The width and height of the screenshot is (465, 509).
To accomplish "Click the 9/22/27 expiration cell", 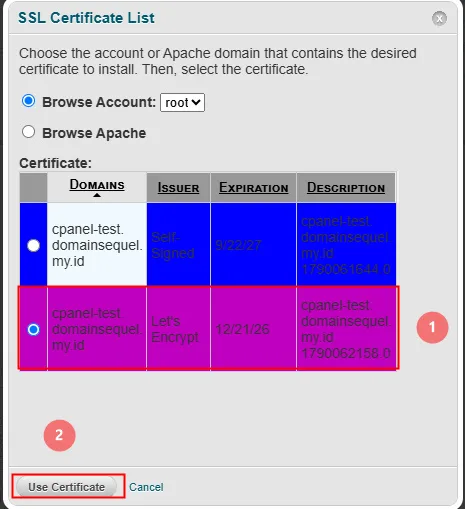I will (253, 245).
